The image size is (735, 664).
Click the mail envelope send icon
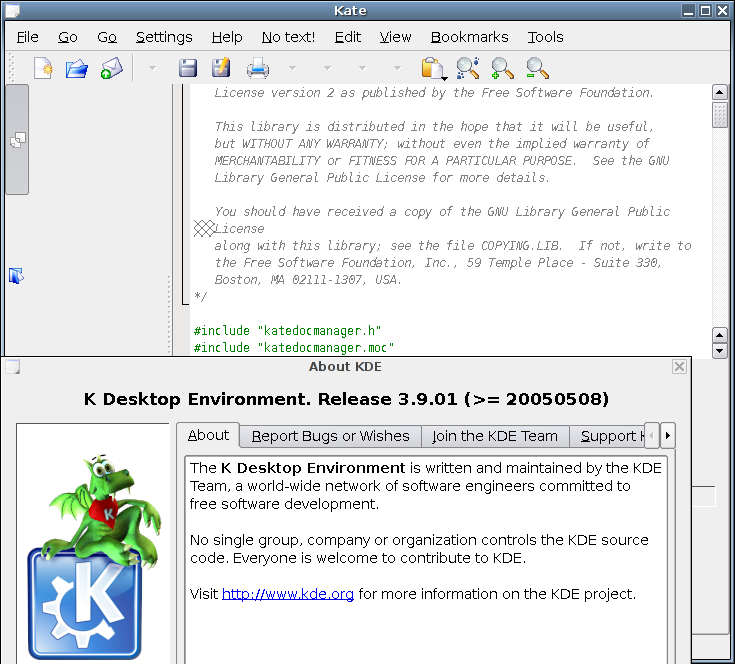pyautogui.click(x=112, y=68)
